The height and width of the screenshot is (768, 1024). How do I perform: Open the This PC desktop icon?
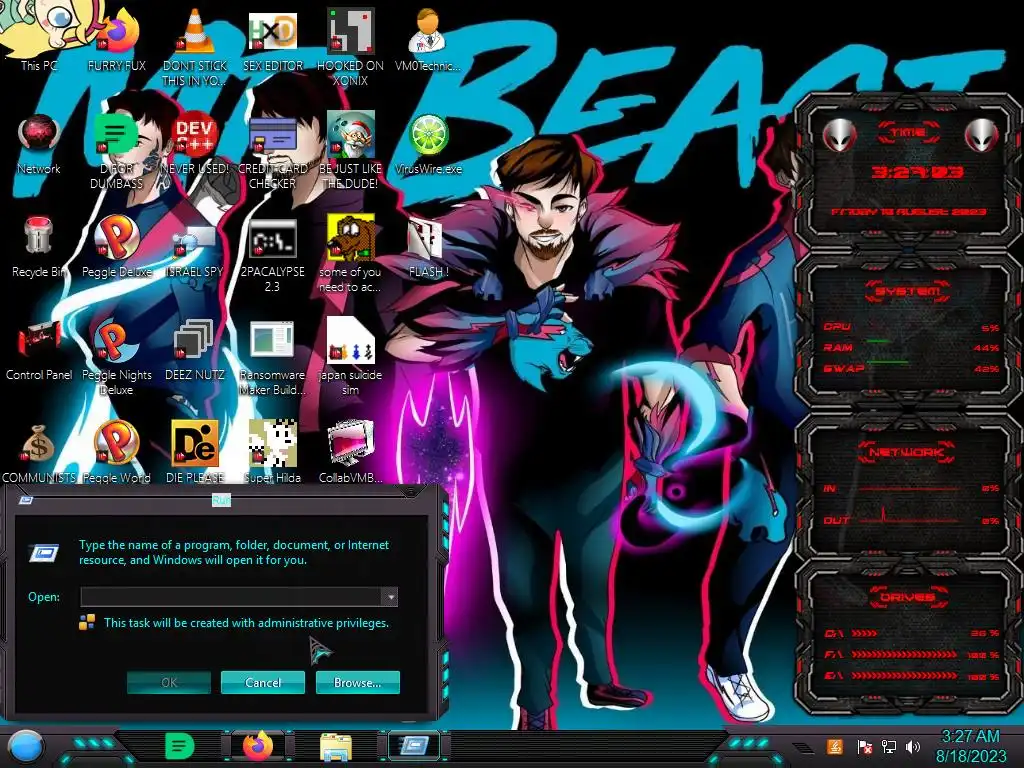click(x=39, y=36)
